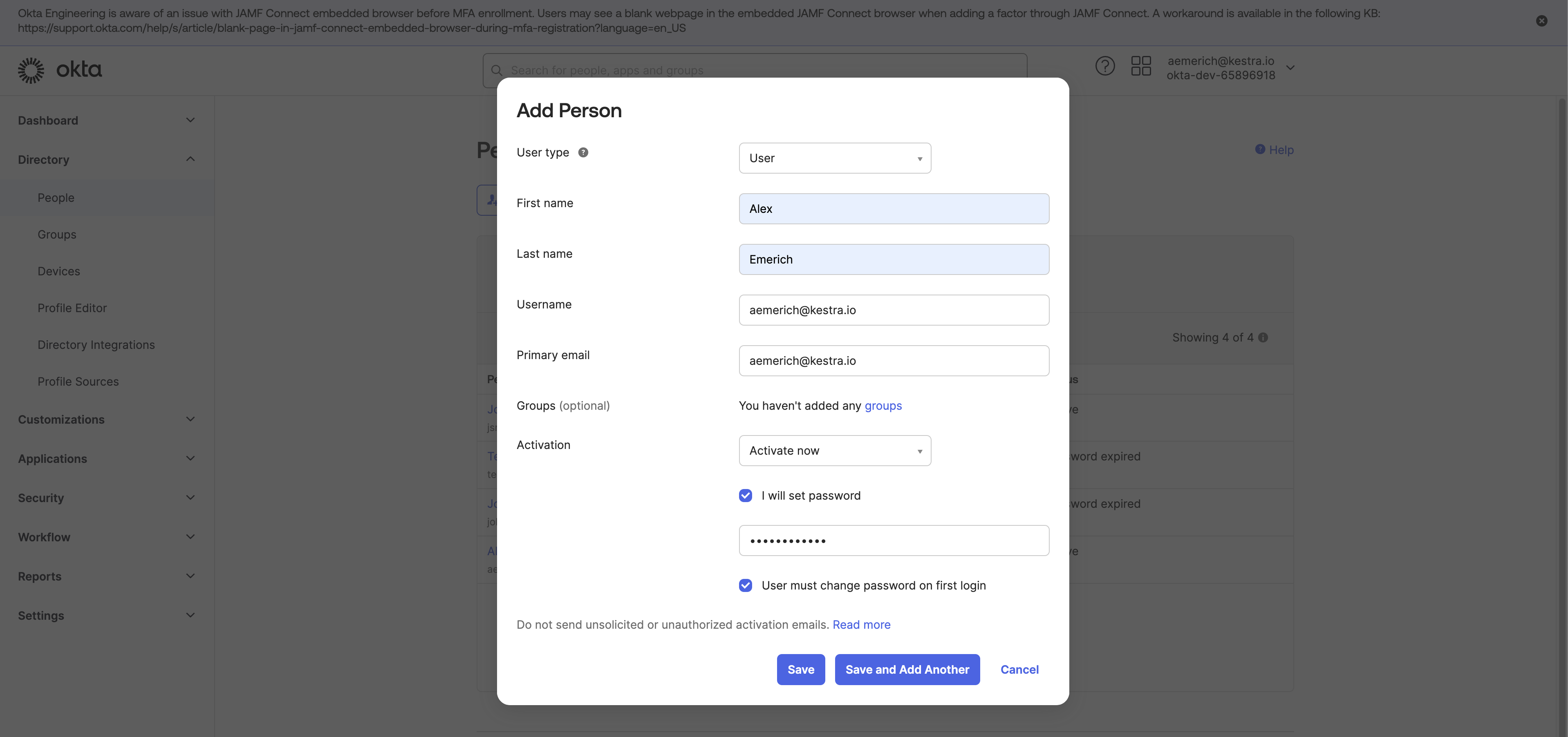Click the Okta logo icon
1568x737 pixels.
click(31, 71)
